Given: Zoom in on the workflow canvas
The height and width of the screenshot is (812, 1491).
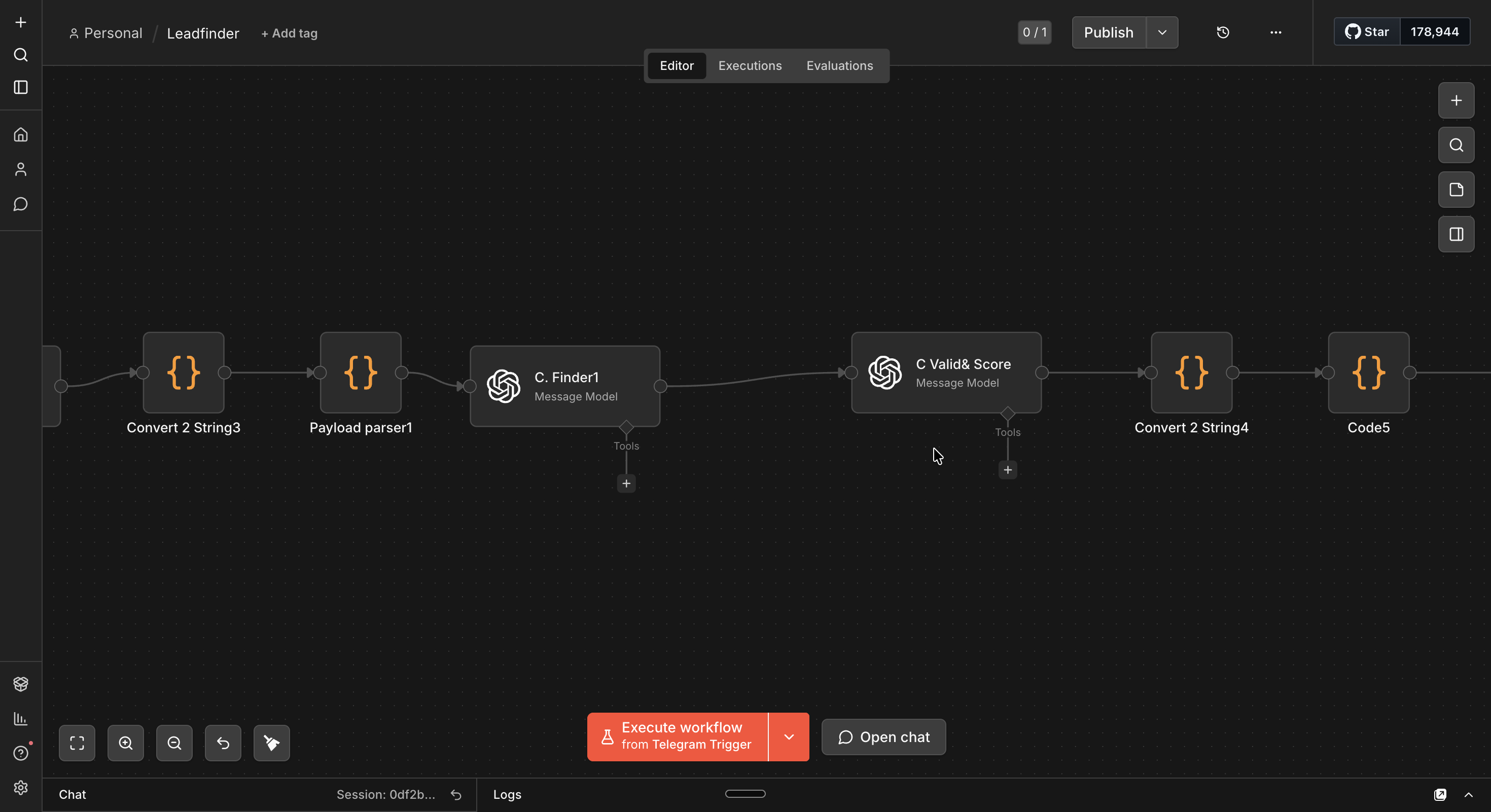Looking at the screenshot, I should 126,743.
